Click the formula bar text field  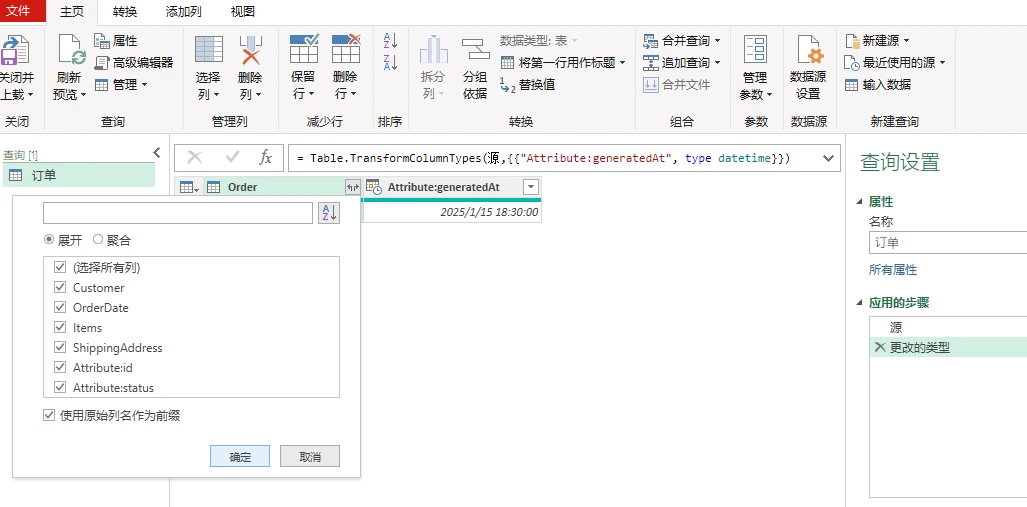click(x=554, y=158)
